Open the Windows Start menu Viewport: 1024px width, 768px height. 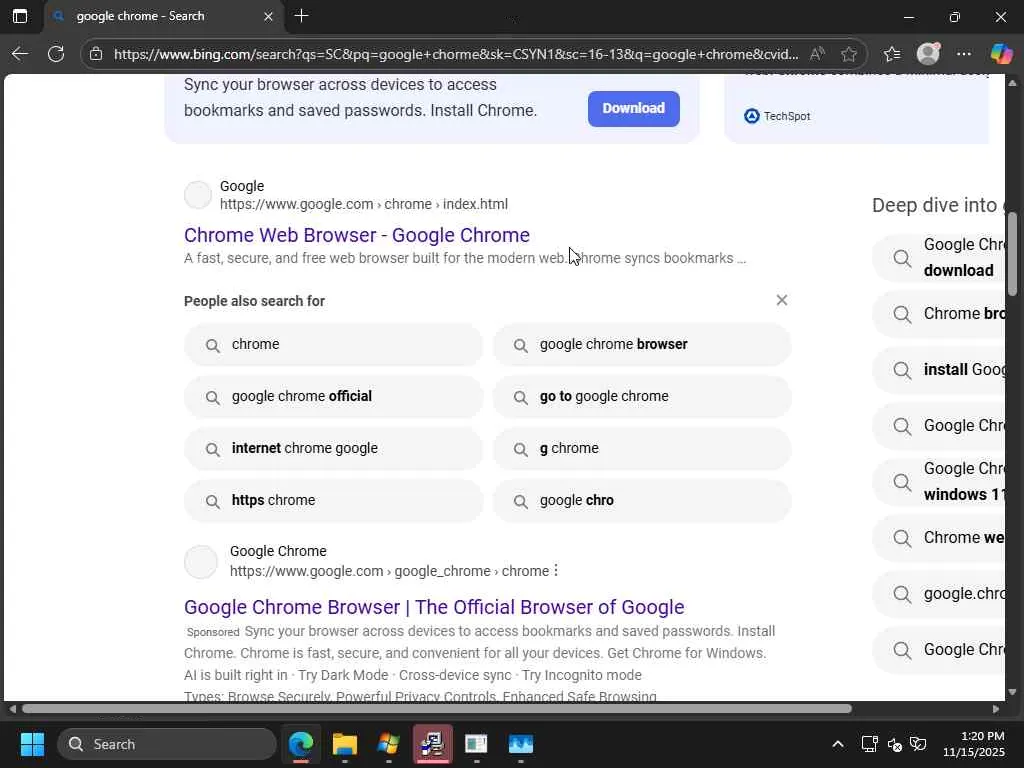pyautogui.click(x=32, y=744)
